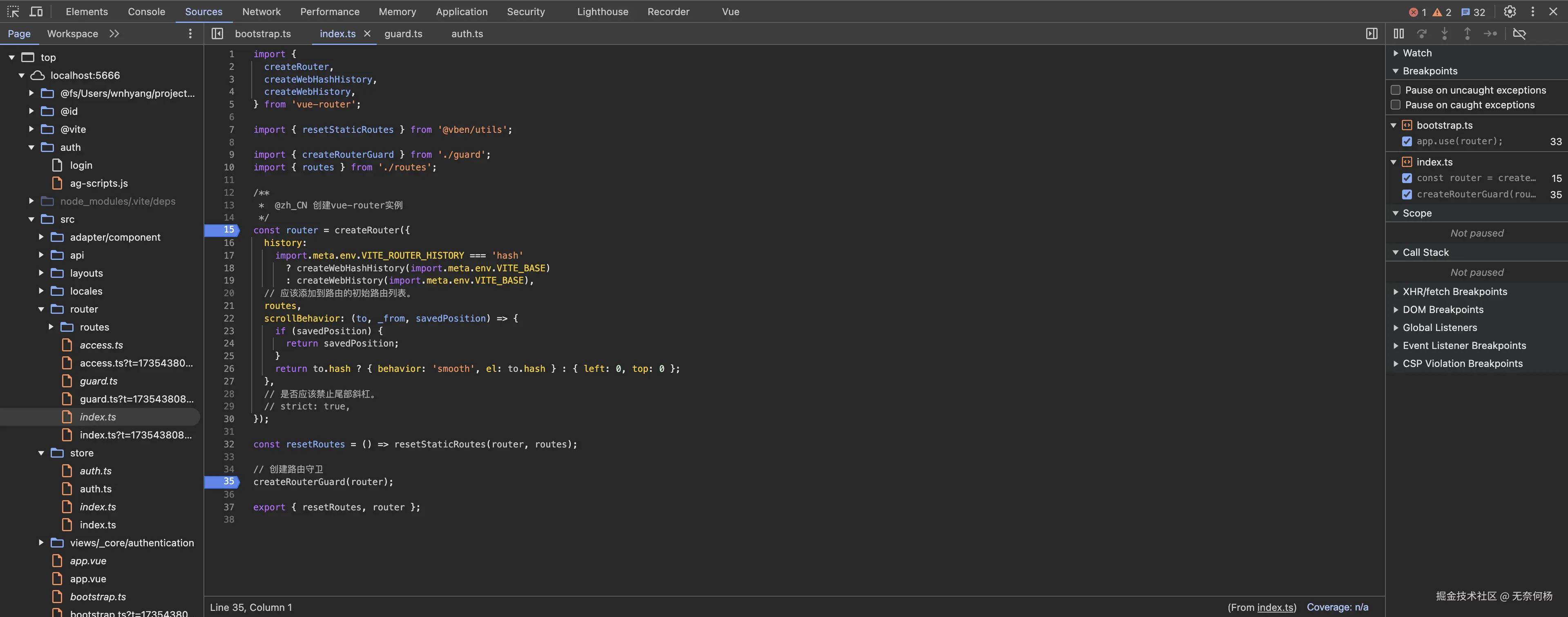Click the step over function icon

tap(1421, 34)
